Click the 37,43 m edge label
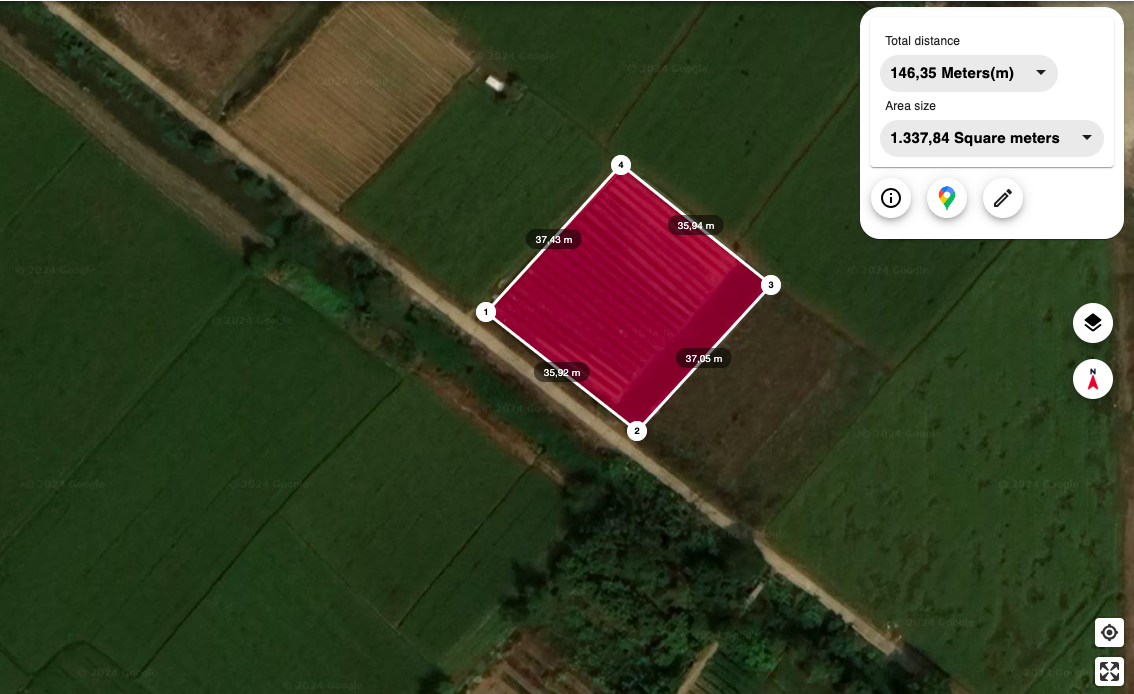Screen dimensions: 1134x694 click(x=553, y=239)
